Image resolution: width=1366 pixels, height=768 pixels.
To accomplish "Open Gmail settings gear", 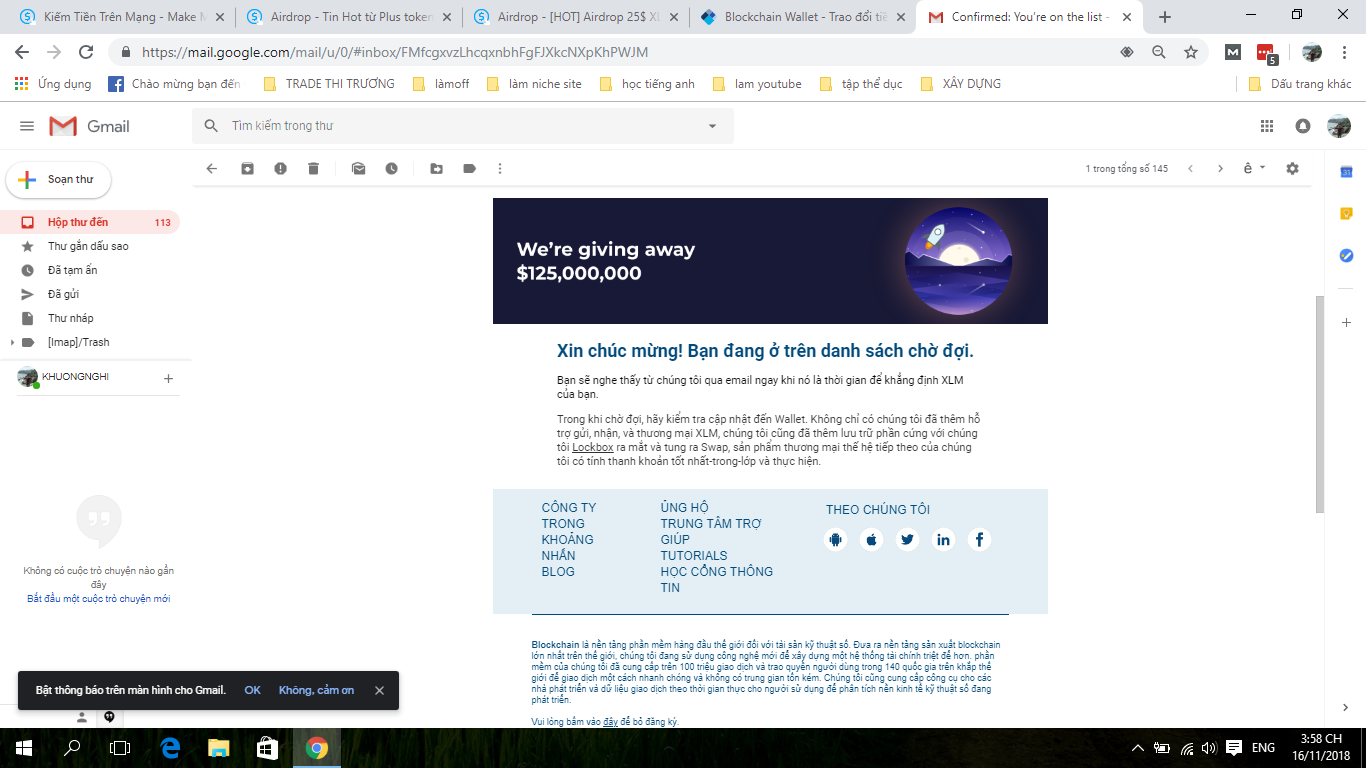I will pyautogui.click(x=1292, y=169).
